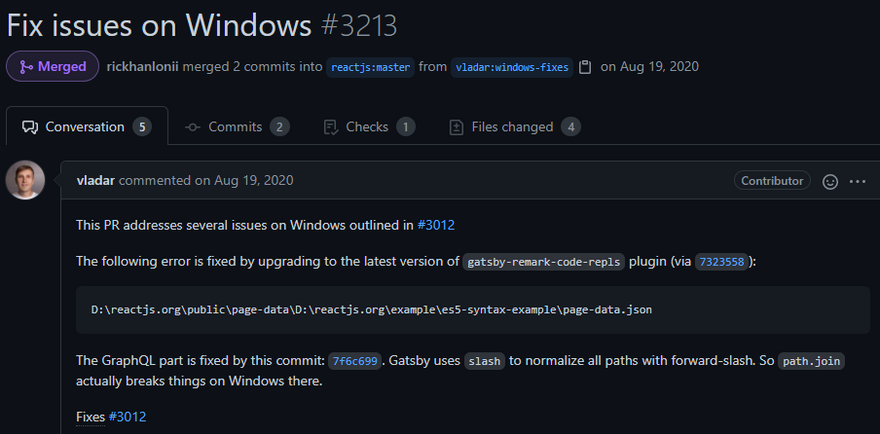
Task: Click the Conversation tab speech-bubble icon
Action: (x=30, y=127)
